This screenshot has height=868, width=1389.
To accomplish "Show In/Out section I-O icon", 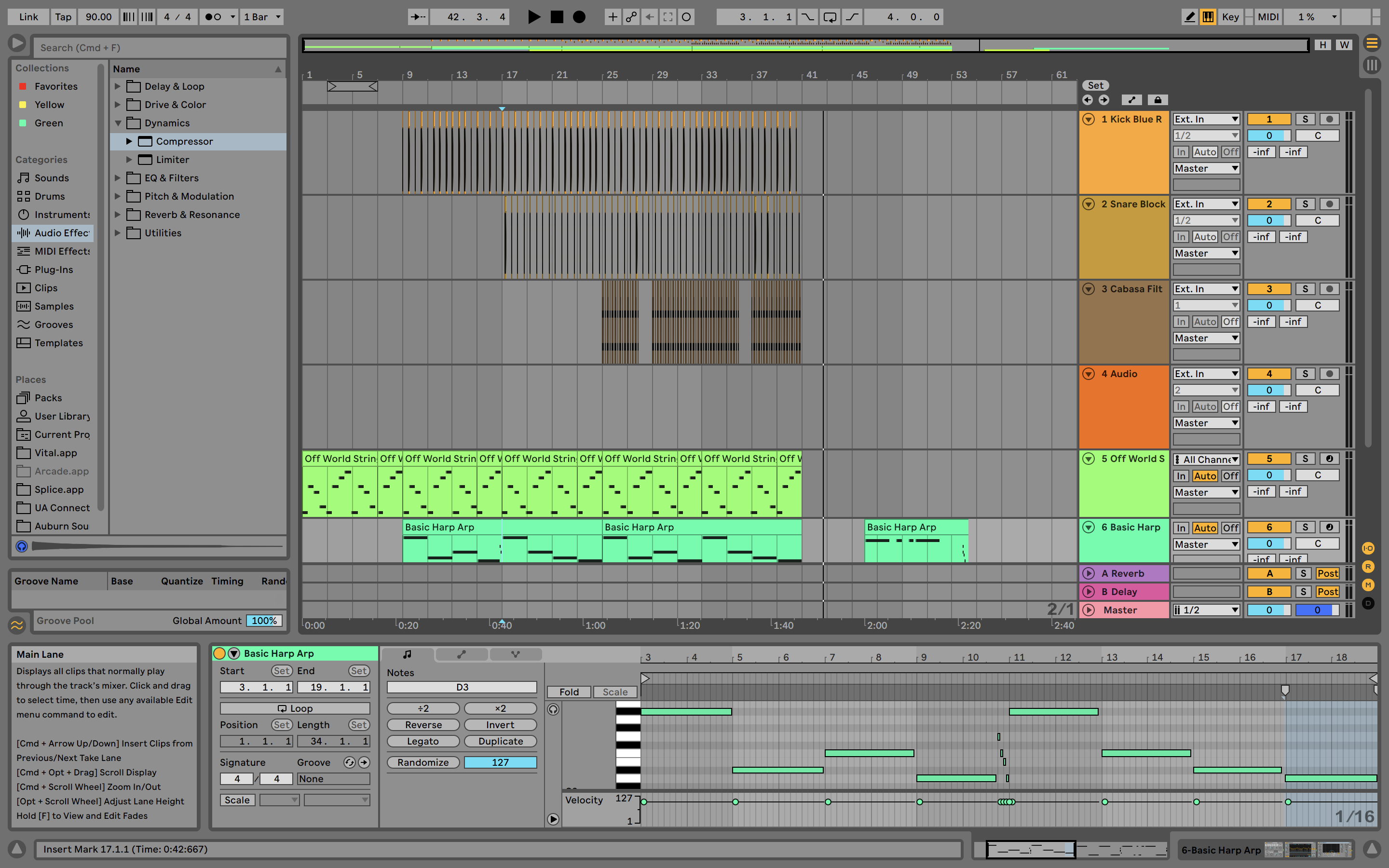I will pos(1368,548).
